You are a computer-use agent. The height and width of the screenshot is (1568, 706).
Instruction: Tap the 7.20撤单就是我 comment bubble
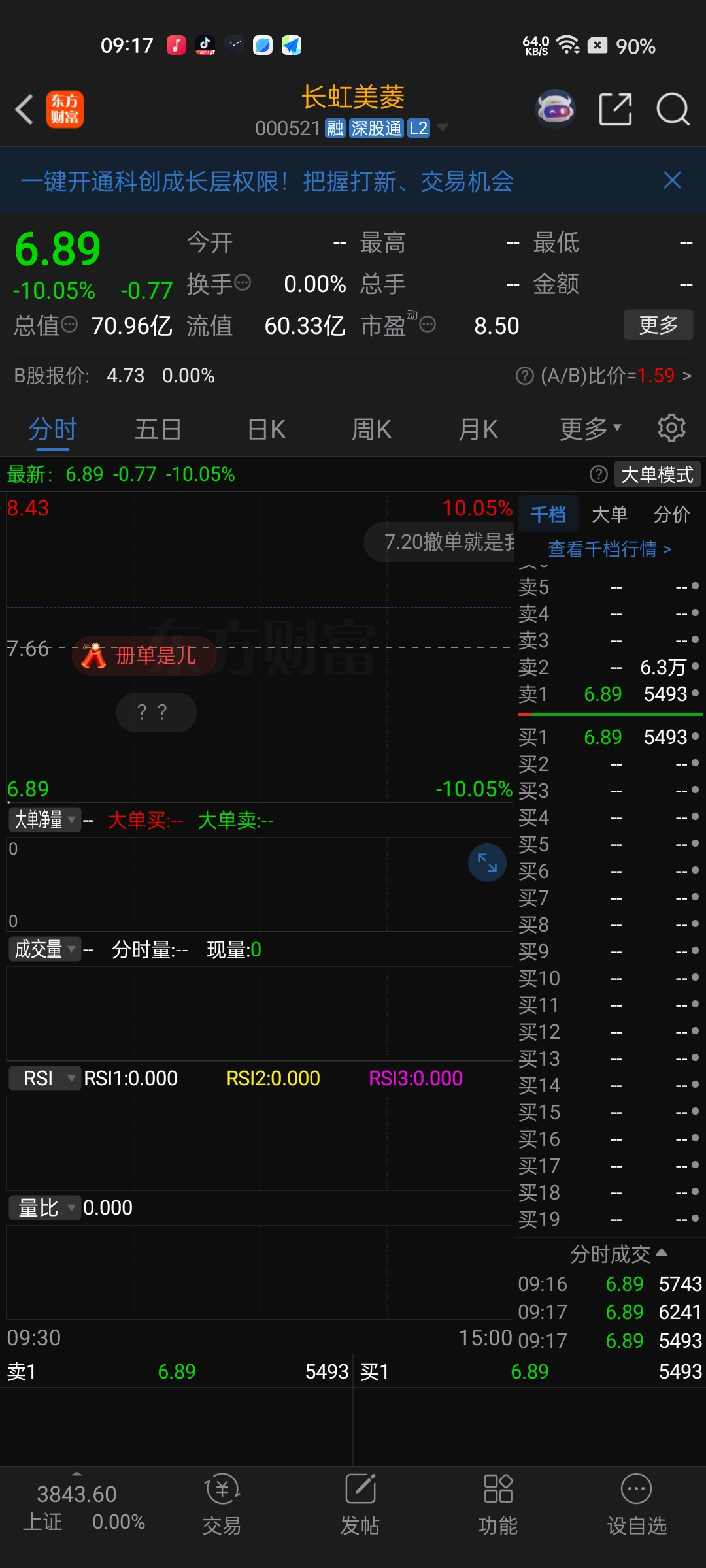coord(439,542)
